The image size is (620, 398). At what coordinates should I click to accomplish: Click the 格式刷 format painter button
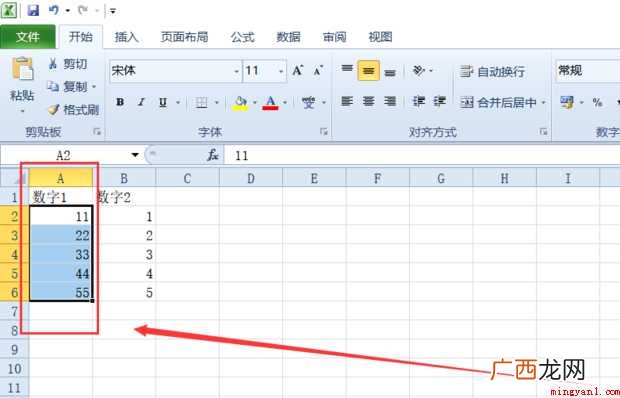(73, 109)
